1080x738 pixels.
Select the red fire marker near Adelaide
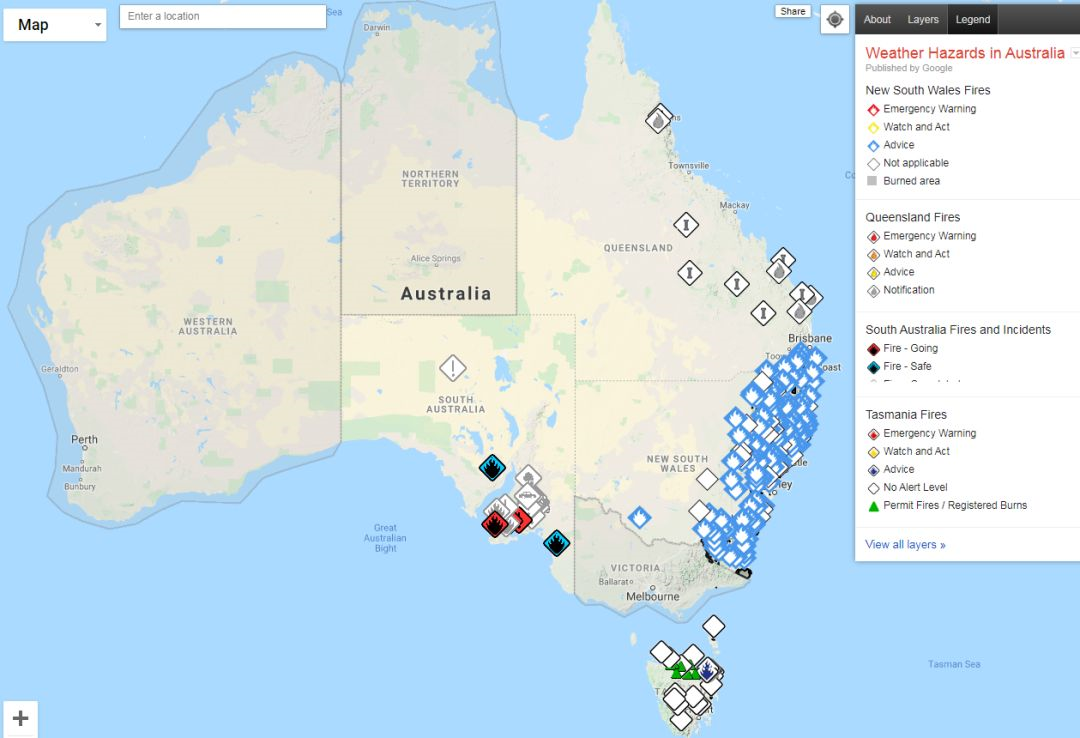pos(495,524)
